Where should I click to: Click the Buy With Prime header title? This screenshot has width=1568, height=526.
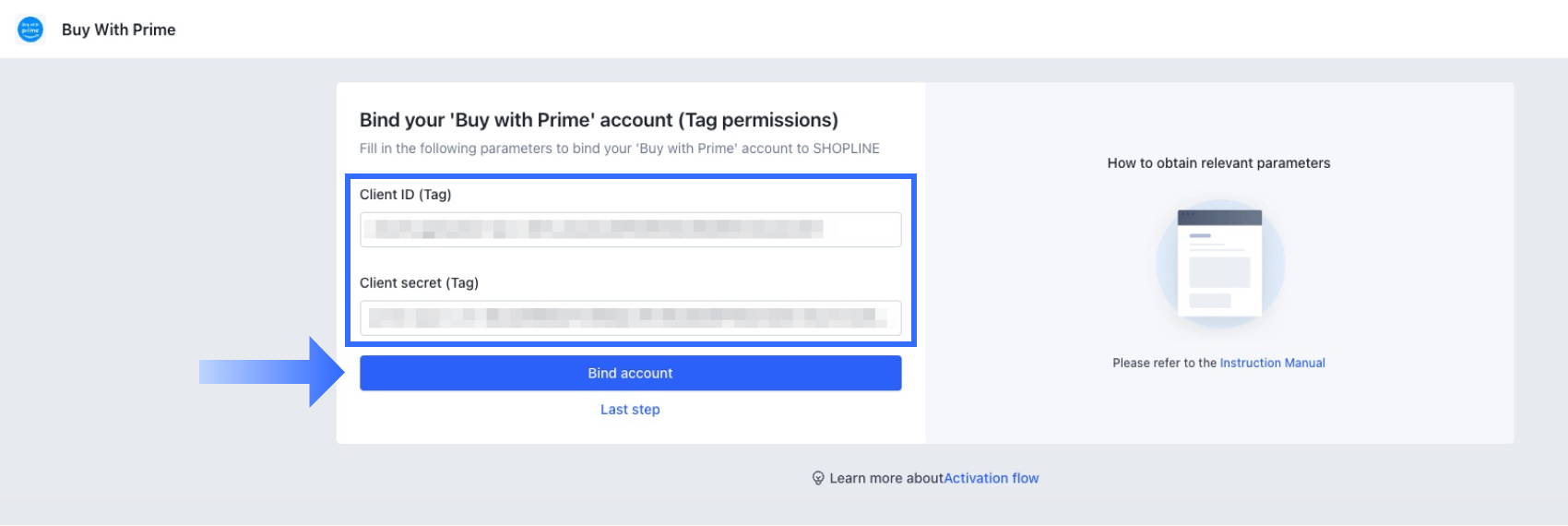tap(119, 30)
